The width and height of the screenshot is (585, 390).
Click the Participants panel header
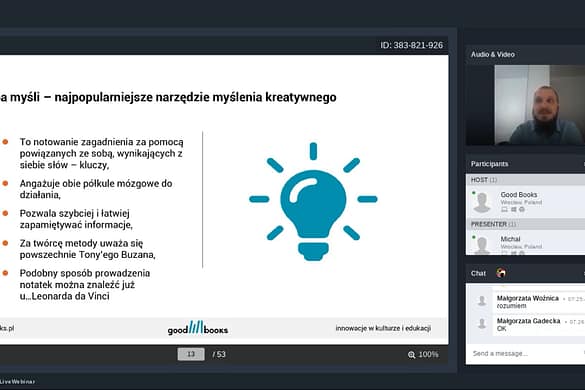pos(525,164)
